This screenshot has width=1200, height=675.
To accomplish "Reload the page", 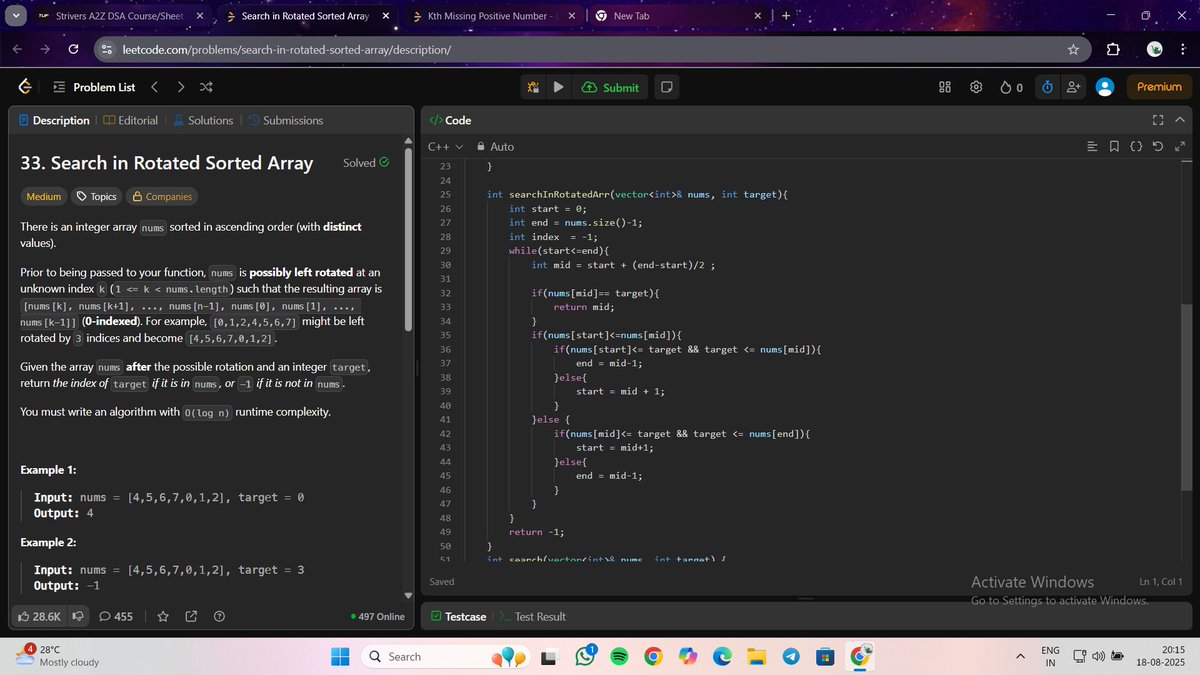I will (74, 49).
